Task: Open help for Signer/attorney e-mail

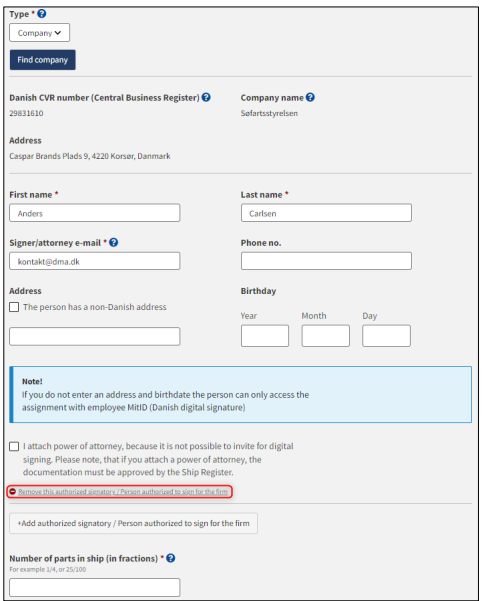Action: click(113, 242)
